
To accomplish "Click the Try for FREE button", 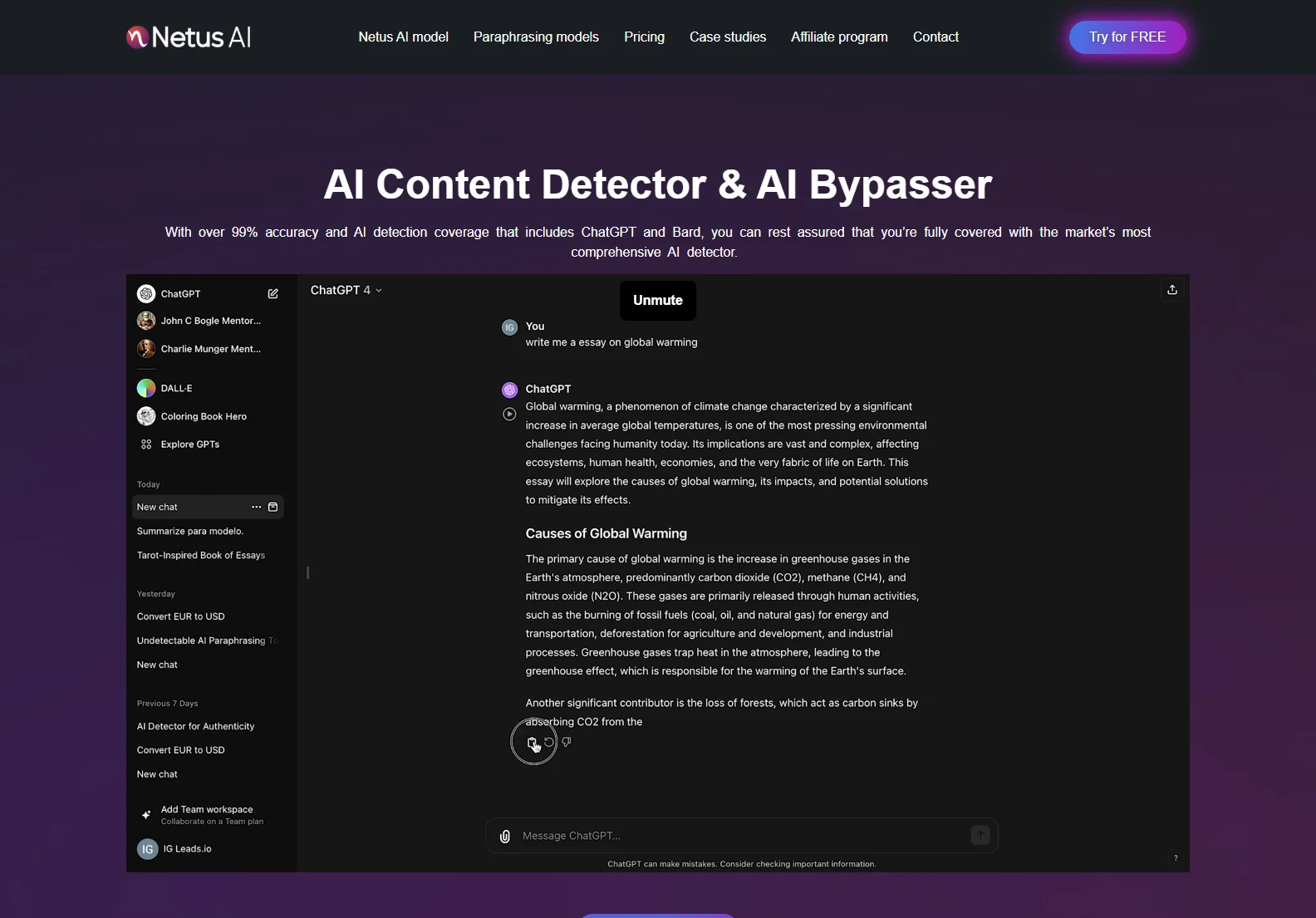I will pyautogui.click(x=1127, y=37).
